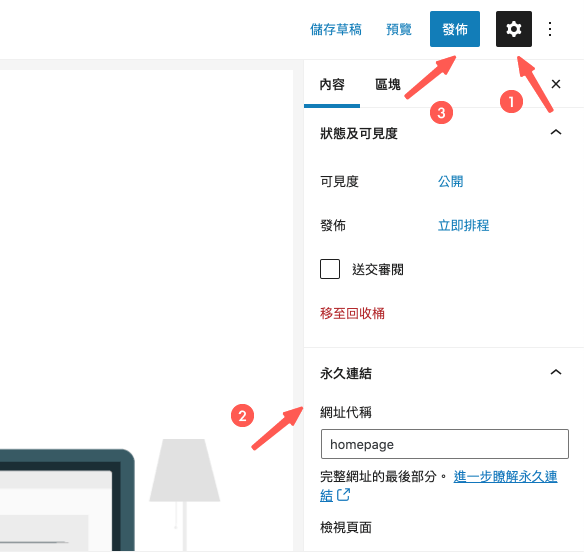Switch to the 區塊 tab

(x=388, y=85)
